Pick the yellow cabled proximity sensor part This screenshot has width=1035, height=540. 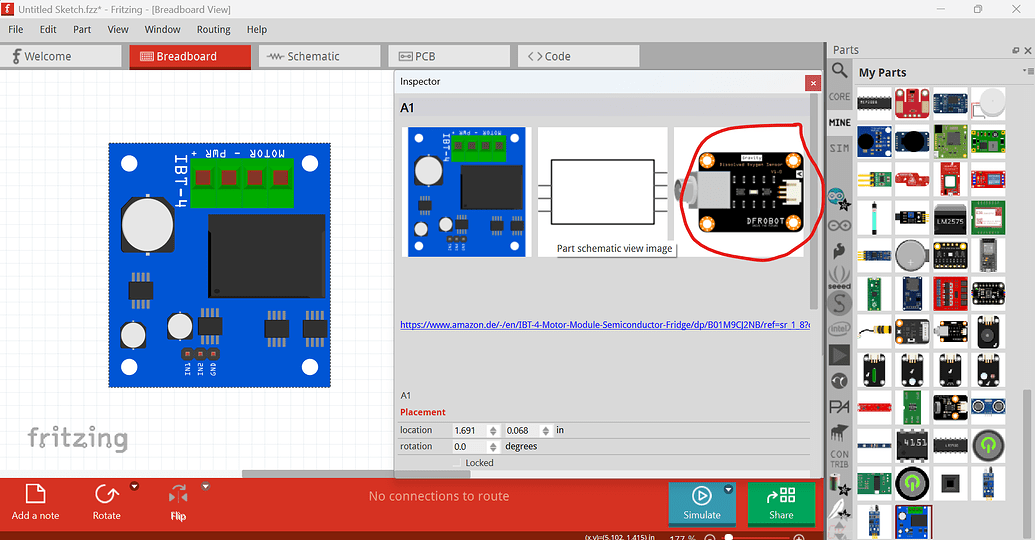tap(874, 331)
